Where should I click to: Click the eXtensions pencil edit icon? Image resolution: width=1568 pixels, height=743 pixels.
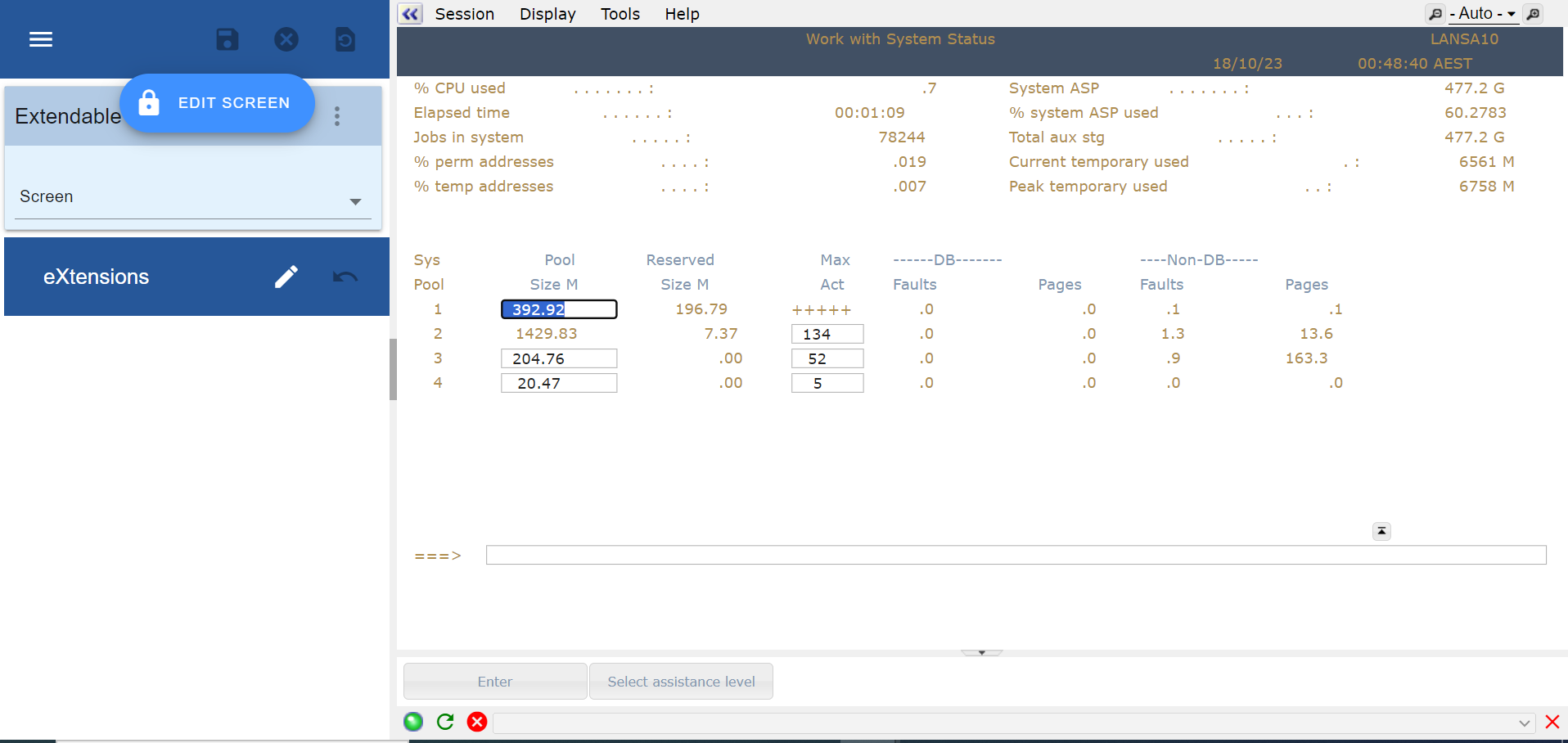pyautogui.click(x=286, y=277)
